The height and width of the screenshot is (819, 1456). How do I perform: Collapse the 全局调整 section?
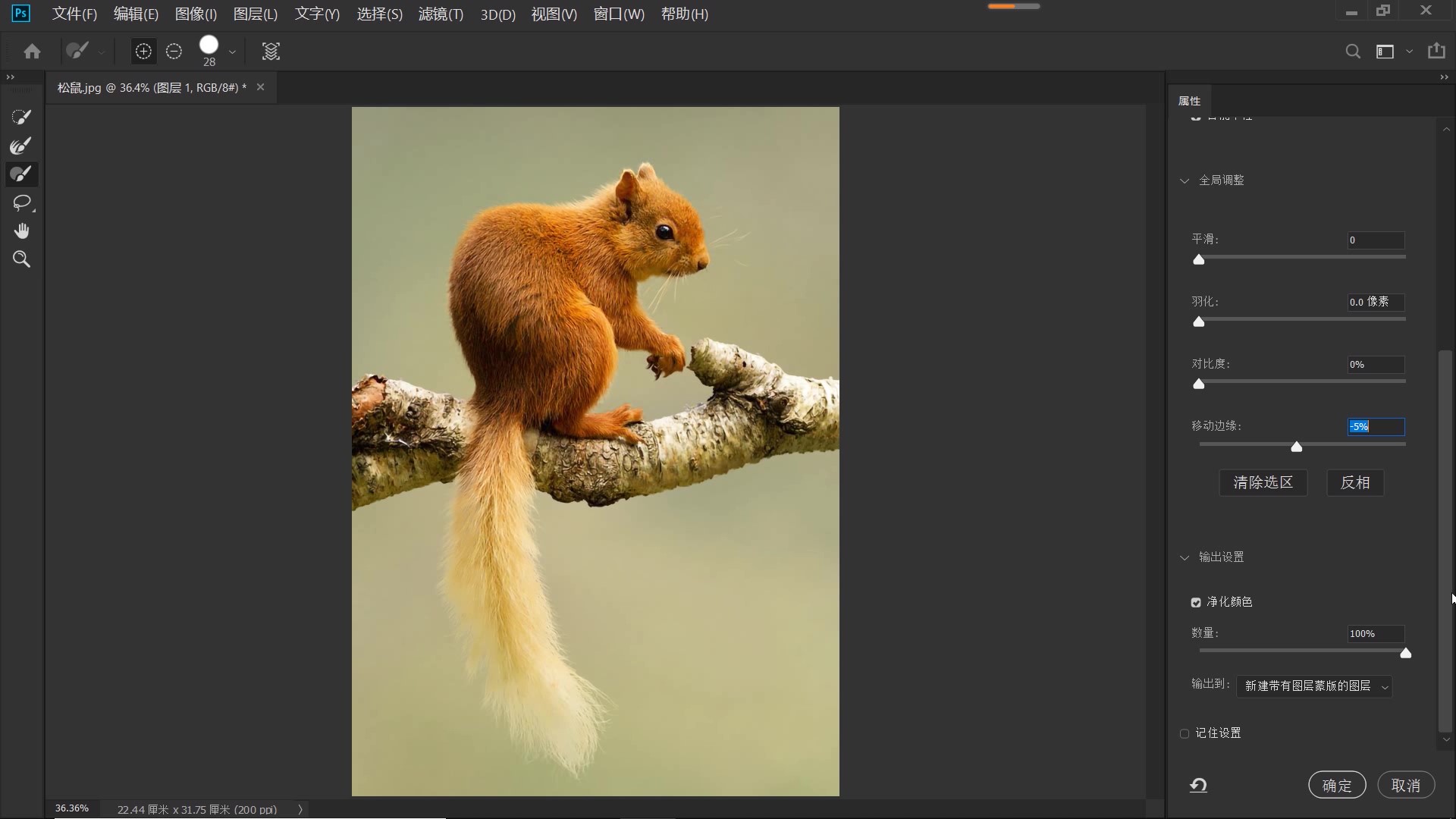coord(1185,180)
